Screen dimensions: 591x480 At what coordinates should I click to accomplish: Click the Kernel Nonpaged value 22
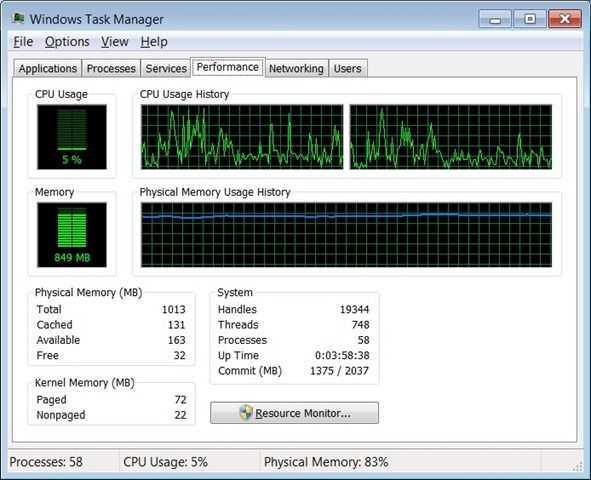pyautogui.click(x=180, y=415)
